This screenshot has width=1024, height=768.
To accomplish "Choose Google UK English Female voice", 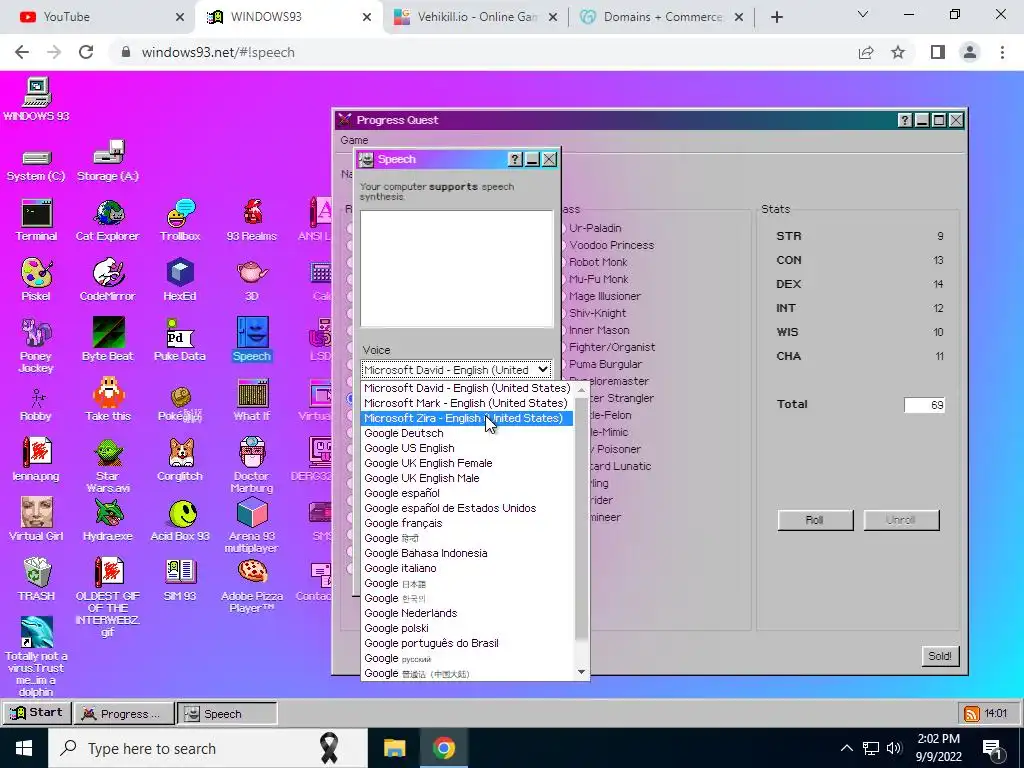I will [467, 463].
